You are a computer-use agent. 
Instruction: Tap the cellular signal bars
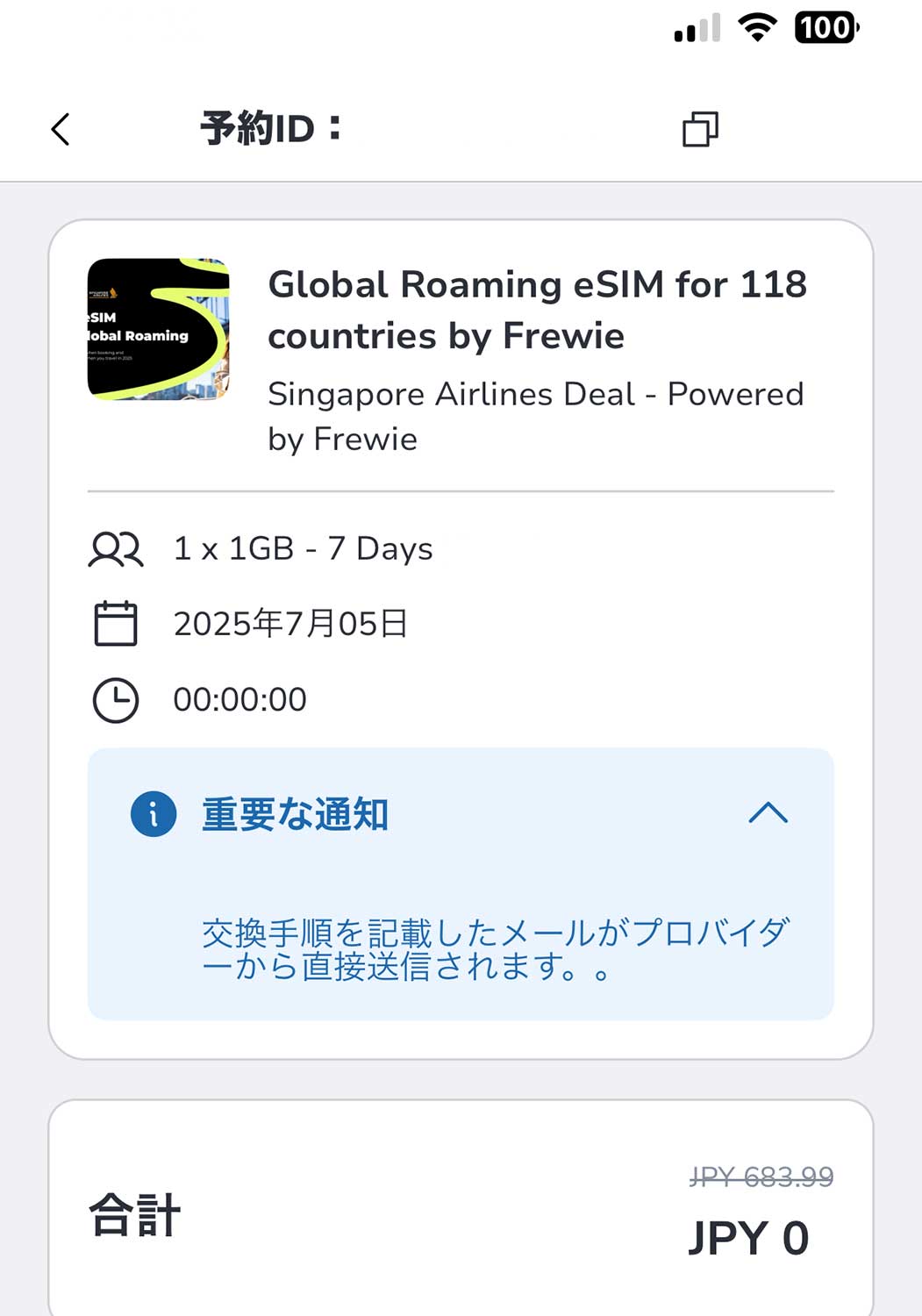tap(697, 29)
